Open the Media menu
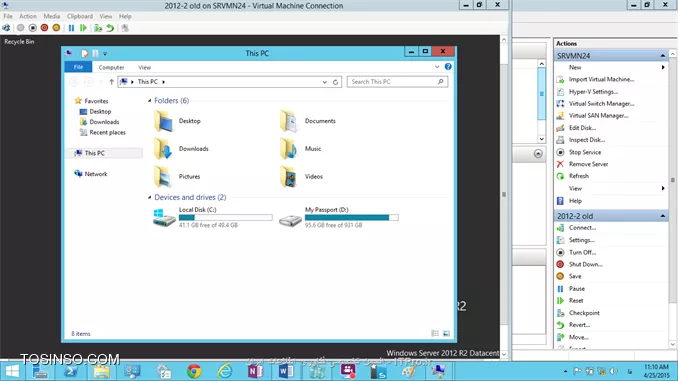This screenshot has height=381, width=678. 51,16
